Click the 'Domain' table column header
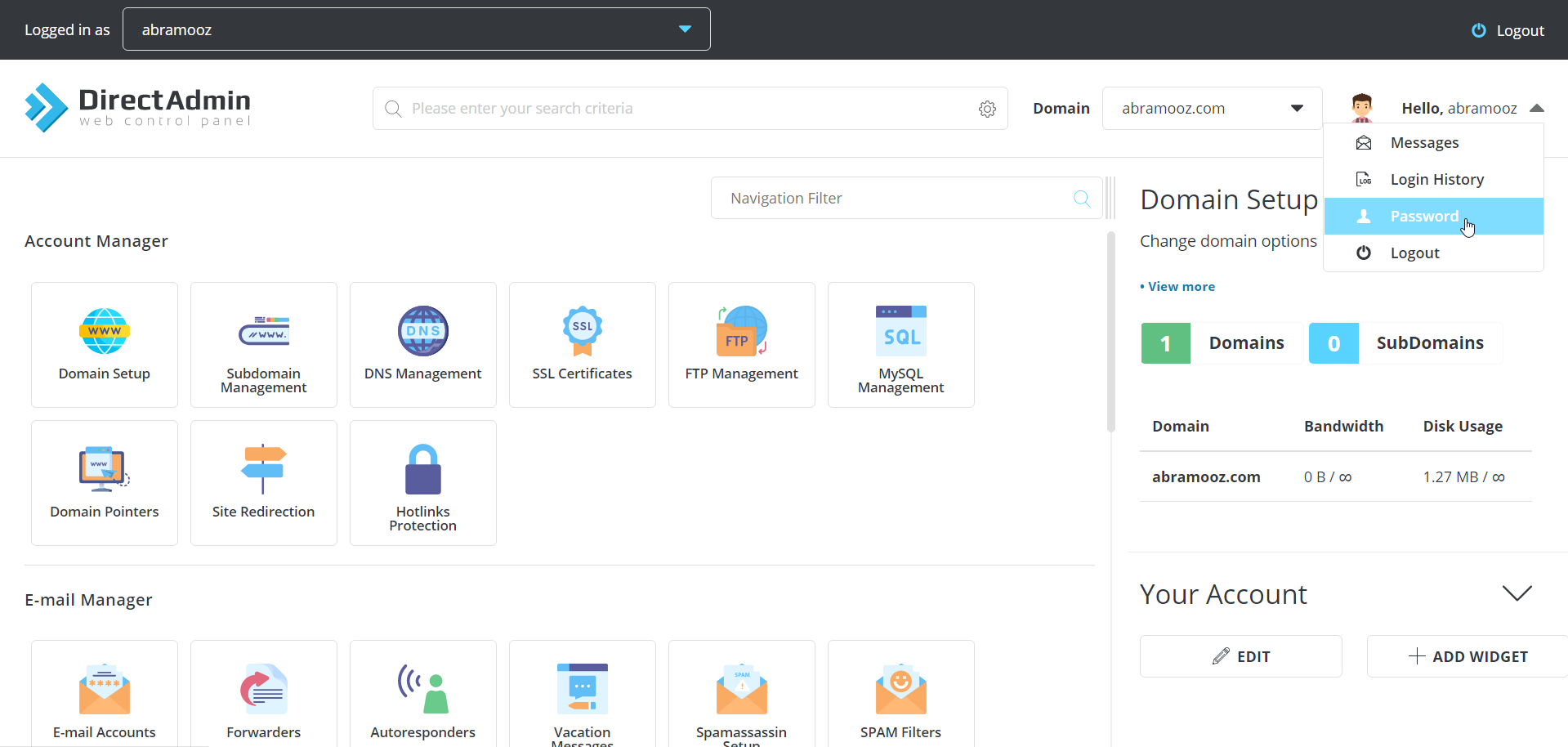Image resolution: width=1568 pixels, height=747 pixels. [1181, 426]
